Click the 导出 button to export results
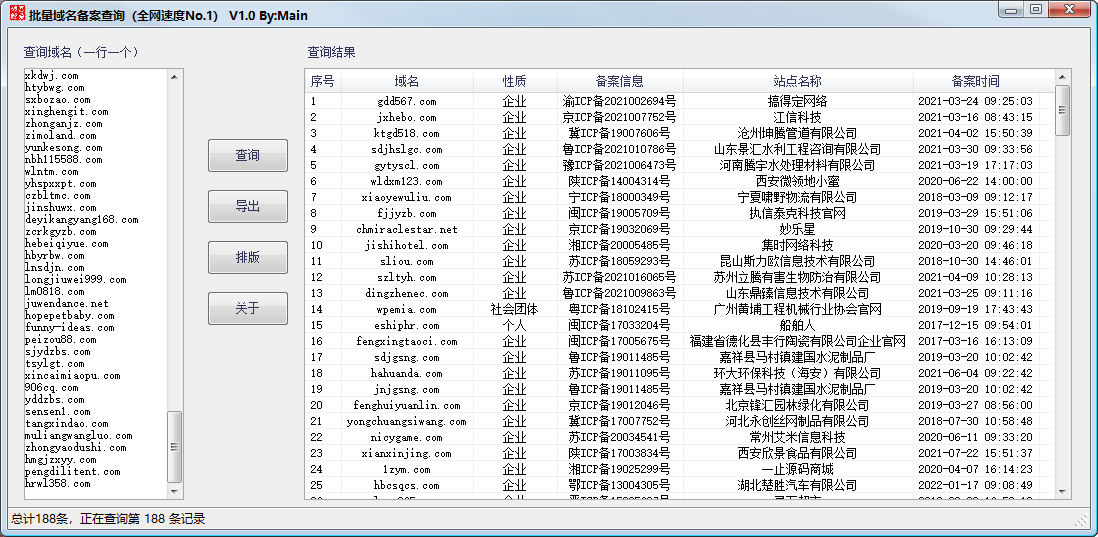This screenshot has width=1098, height=537. pyautogui.click(x=247, y=206)
